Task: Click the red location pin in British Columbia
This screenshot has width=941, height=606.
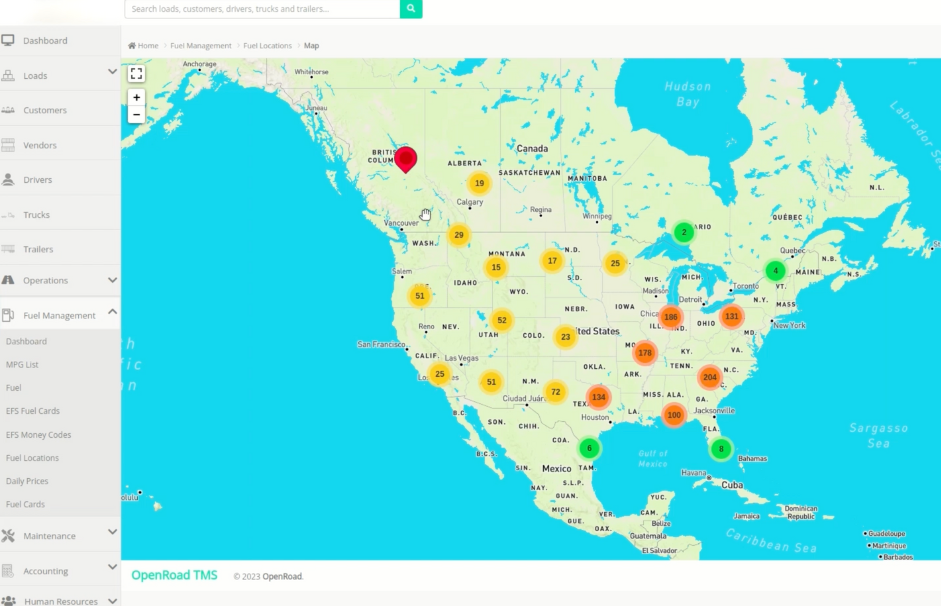Action: 406,159
